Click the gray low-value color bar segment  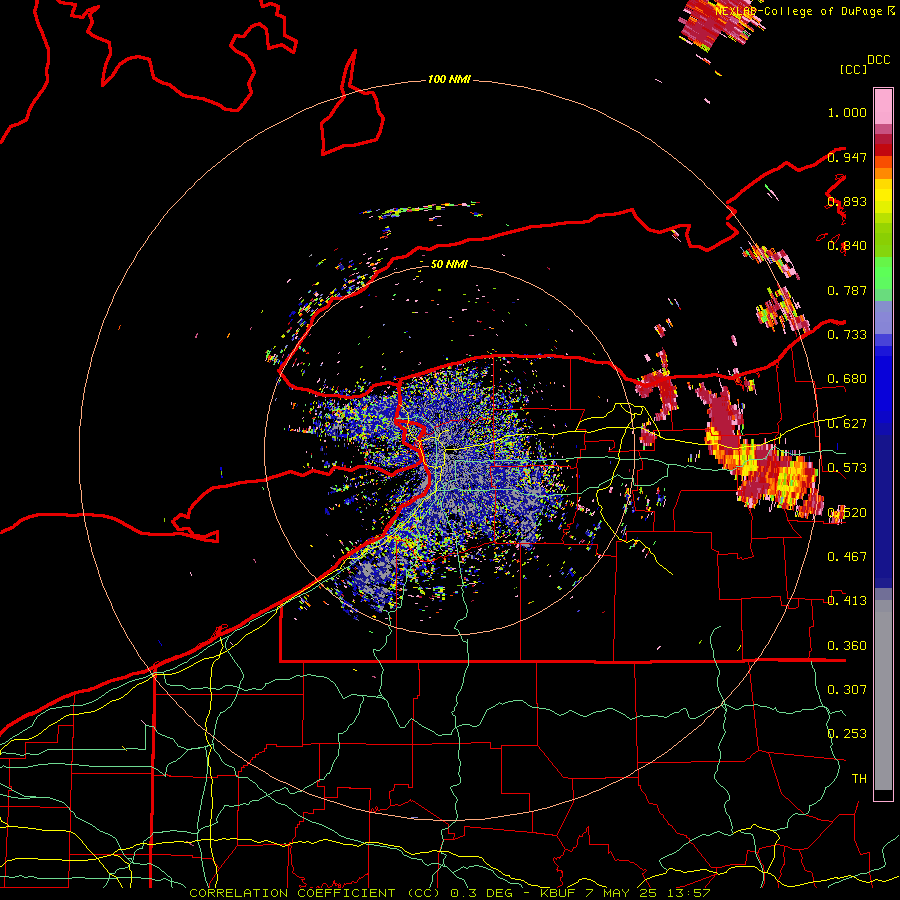click(883, 695)
